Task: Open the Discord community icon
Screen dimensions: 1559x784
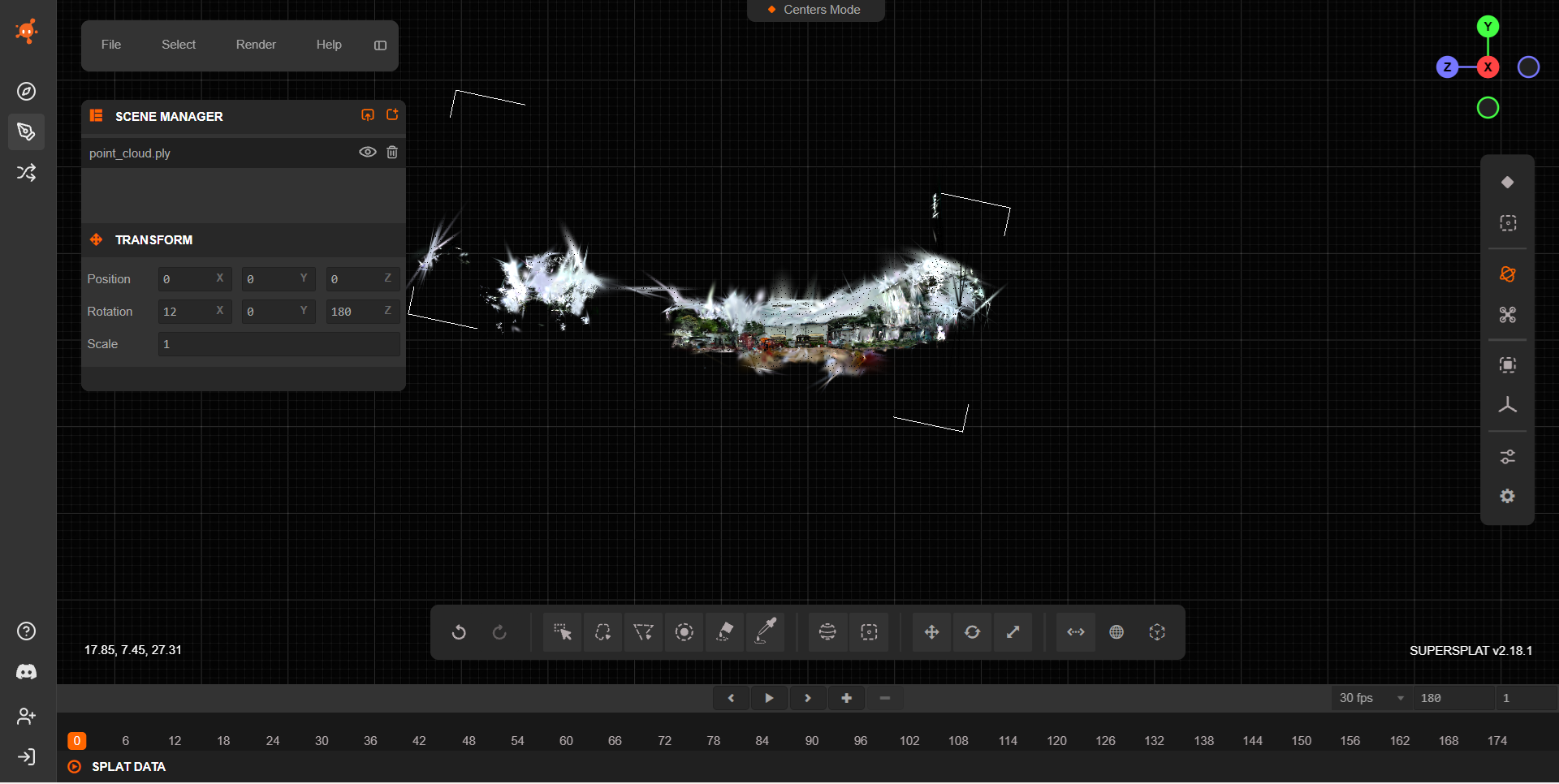Action: tap(26, 672)
